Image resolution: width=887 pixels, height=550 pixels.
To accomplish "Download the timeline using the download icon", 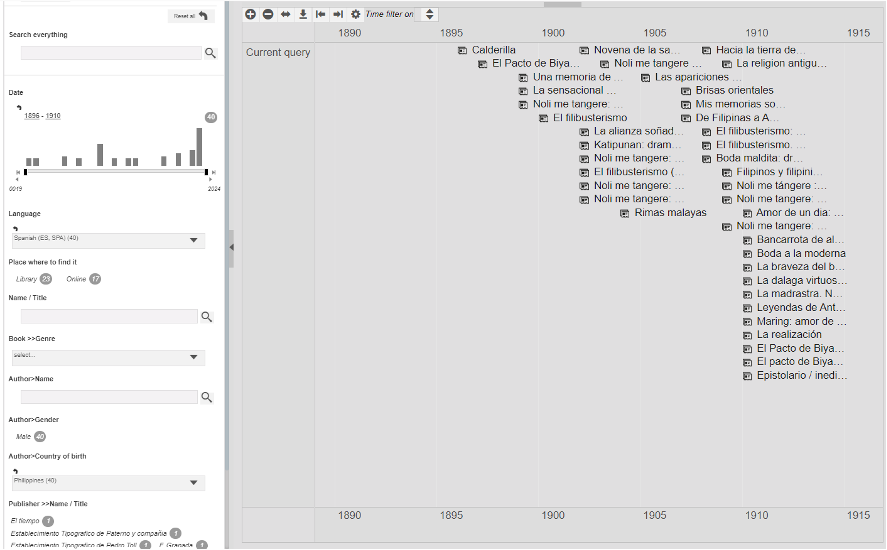I will point(302,14).
